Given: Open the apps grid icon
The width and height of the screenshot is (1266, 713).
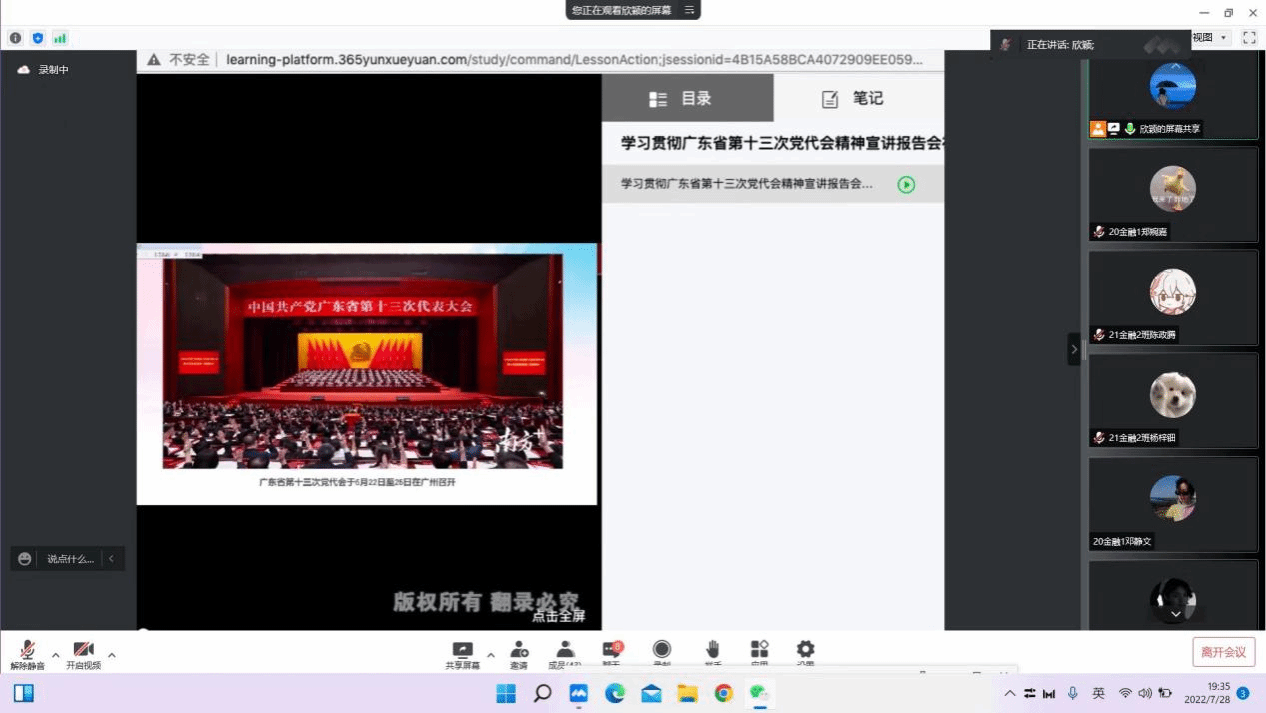Looking at the screenshot, I should click(759, 651).
